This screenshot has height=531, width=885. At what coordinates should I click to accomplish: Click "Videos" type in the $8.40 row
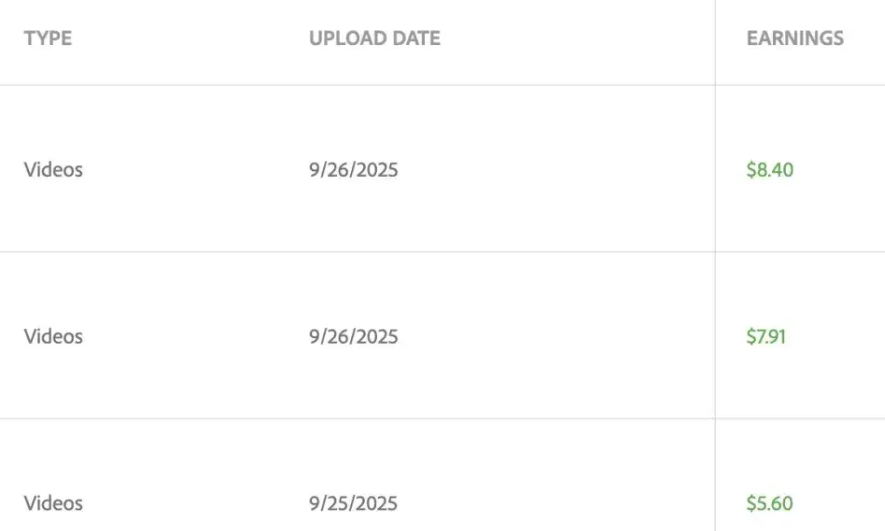[x=53, y=170]
